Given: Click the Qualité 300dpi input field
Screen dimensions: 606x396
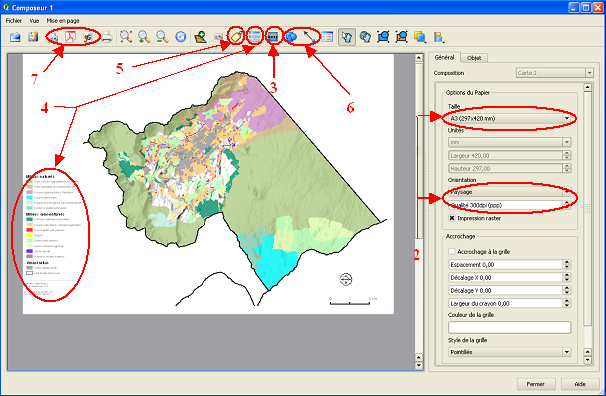Looking at the screenshot, I should (x=506, y=205).
